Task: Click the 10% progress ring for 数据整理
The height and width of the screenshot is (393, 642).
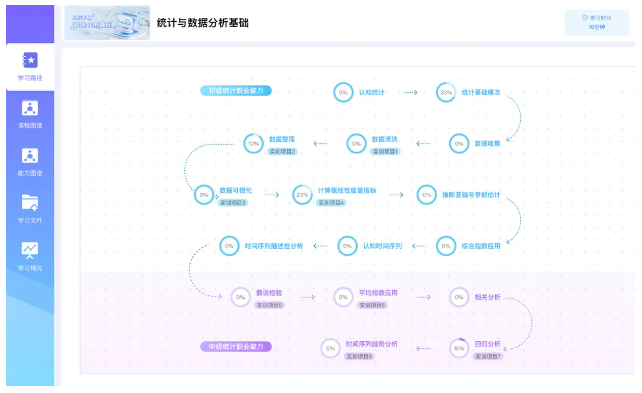Action: pos(253,144)
